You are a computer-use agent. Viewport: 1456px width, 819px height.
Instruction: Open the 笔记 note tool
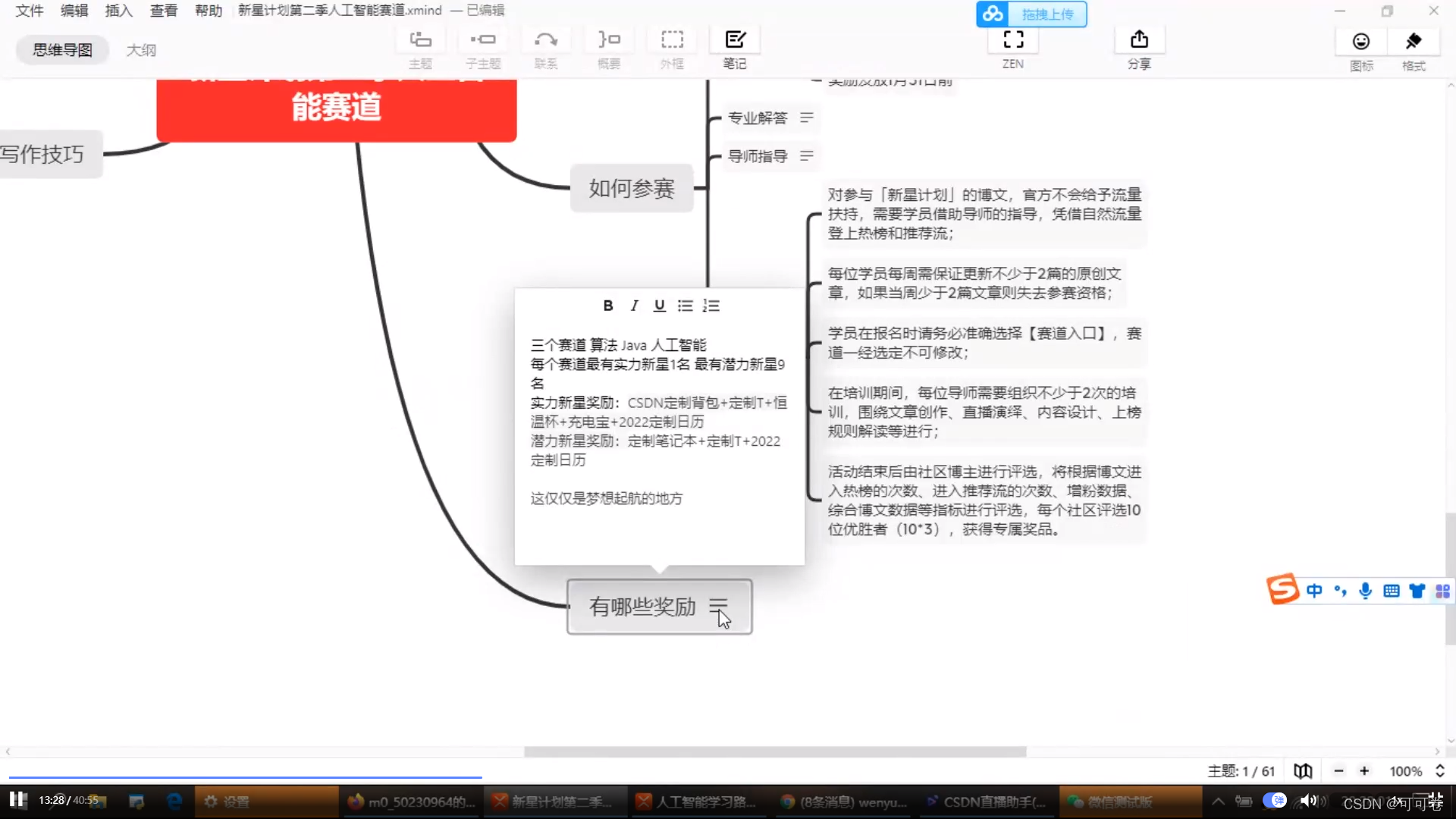[x=735, y=39]
